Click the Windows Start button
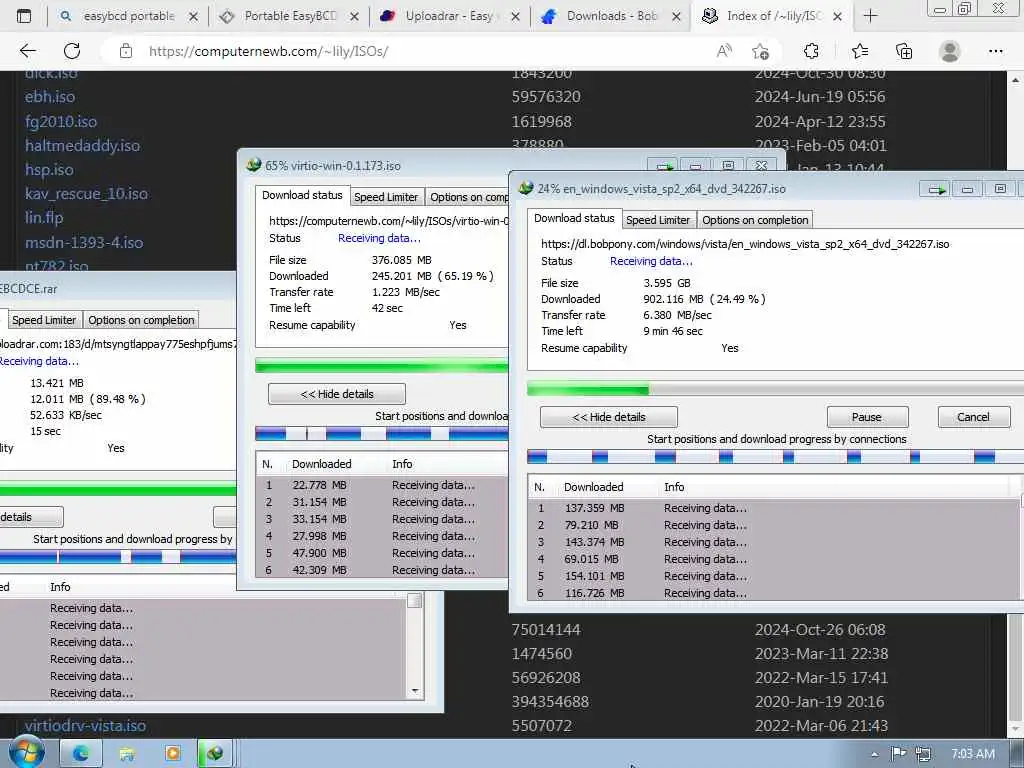1024x768 pixels. pyautogui.click(x=26, y=753)
